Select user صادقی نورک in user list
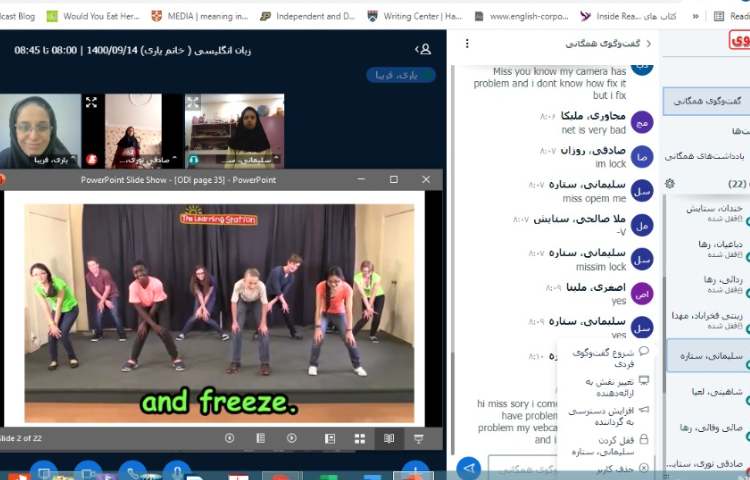Screen dimensions: 750x480 click(x=709, y=463)
